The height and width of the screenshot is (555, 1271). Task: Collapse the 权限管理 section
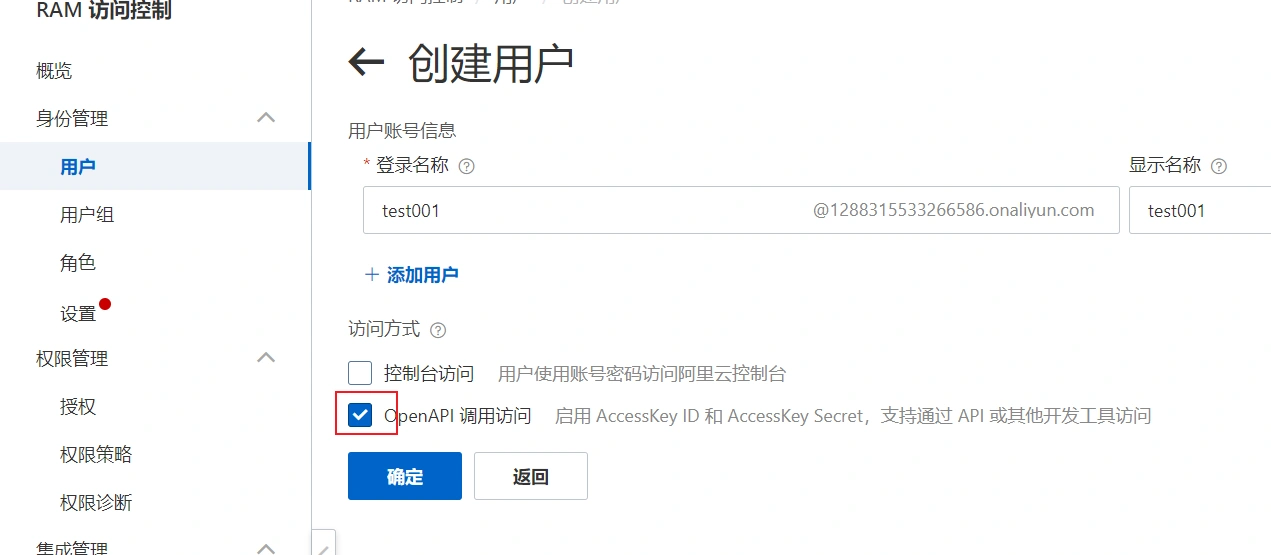[x=266, y=357]
